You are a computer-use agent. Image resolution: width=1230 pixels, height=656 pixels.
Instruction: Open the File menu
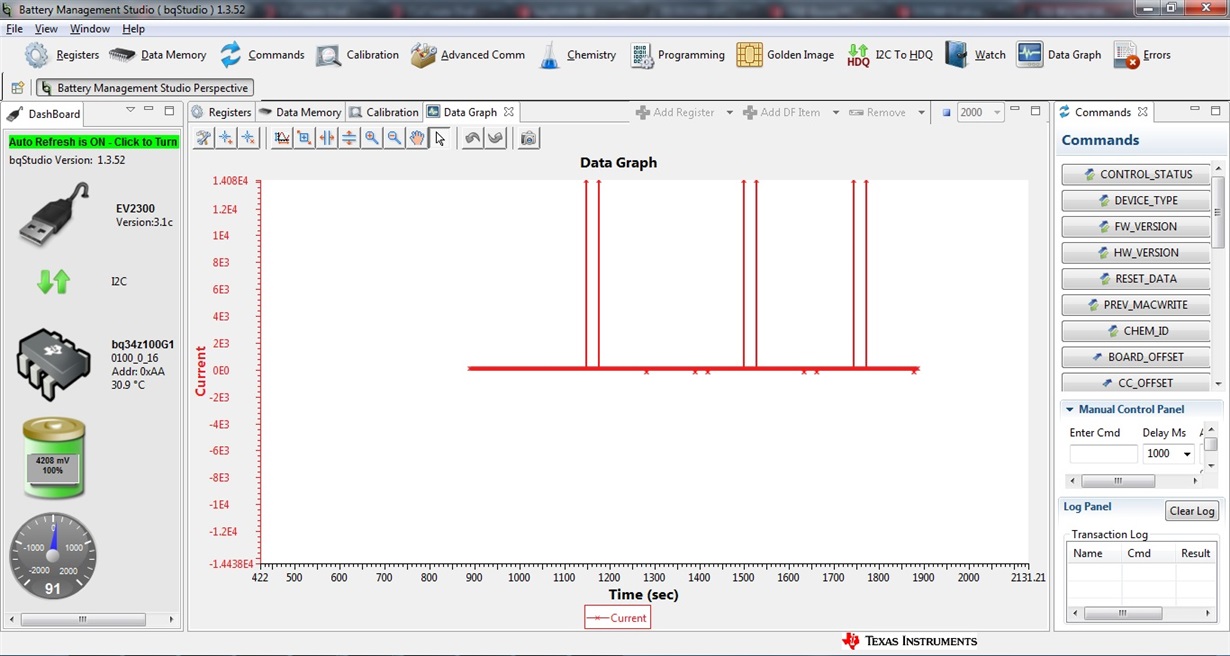[15, 29]
